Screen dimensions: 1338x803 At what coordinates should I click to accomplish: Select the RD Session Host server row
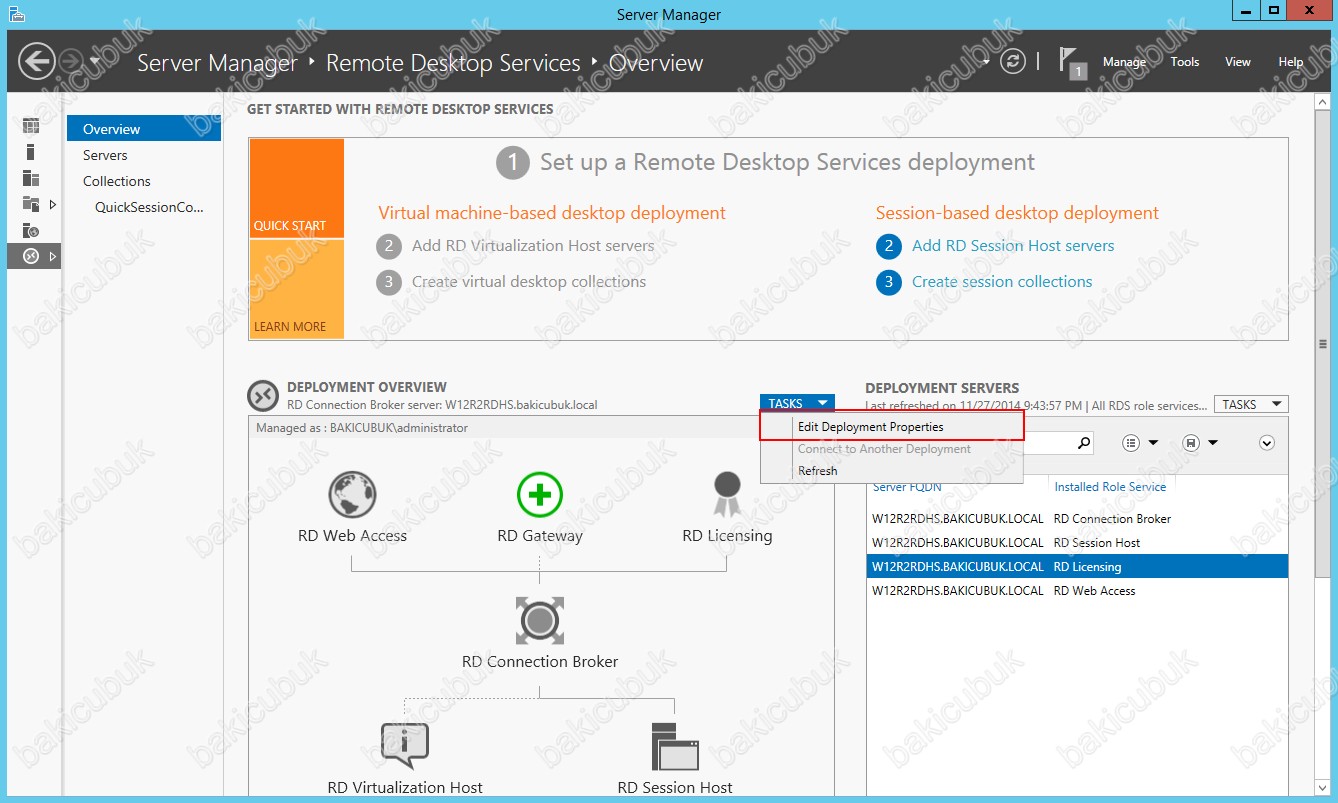tap(1077, 543)
